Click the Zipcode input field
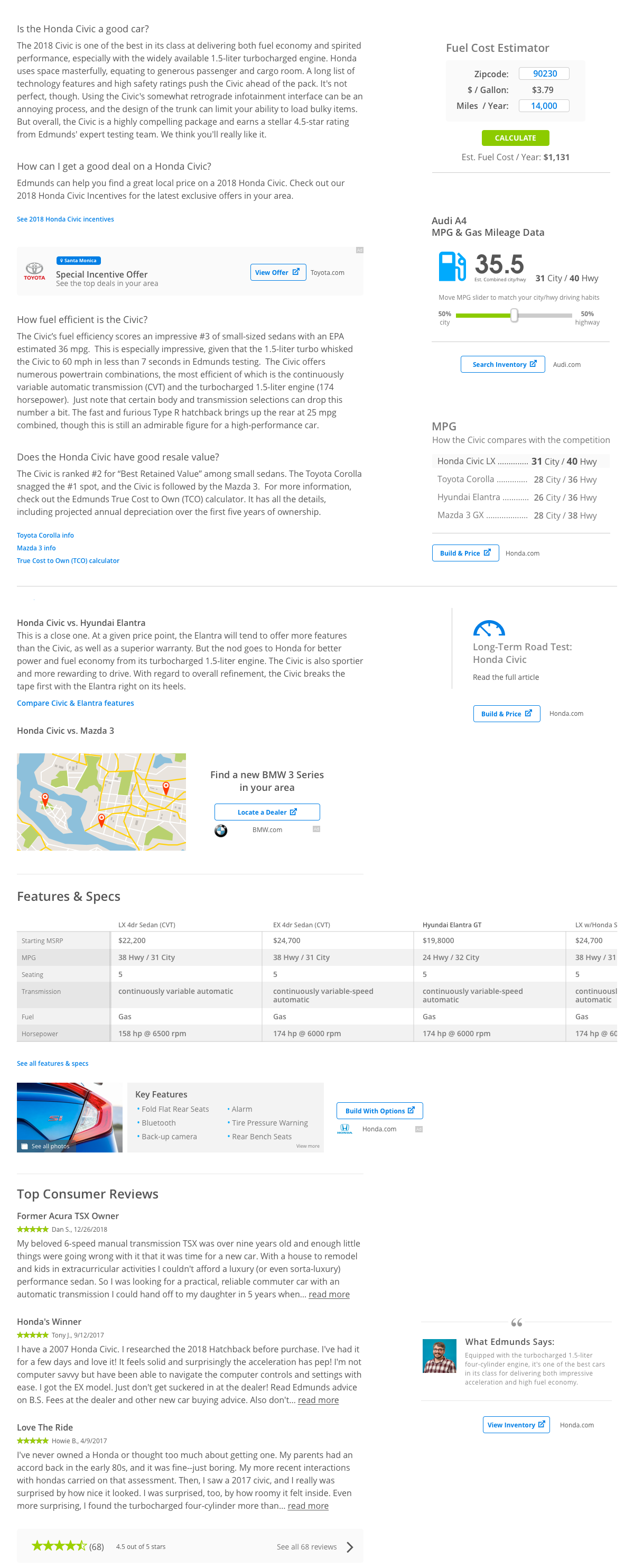The image size is (634, 1568). click(x=543, y=73)
